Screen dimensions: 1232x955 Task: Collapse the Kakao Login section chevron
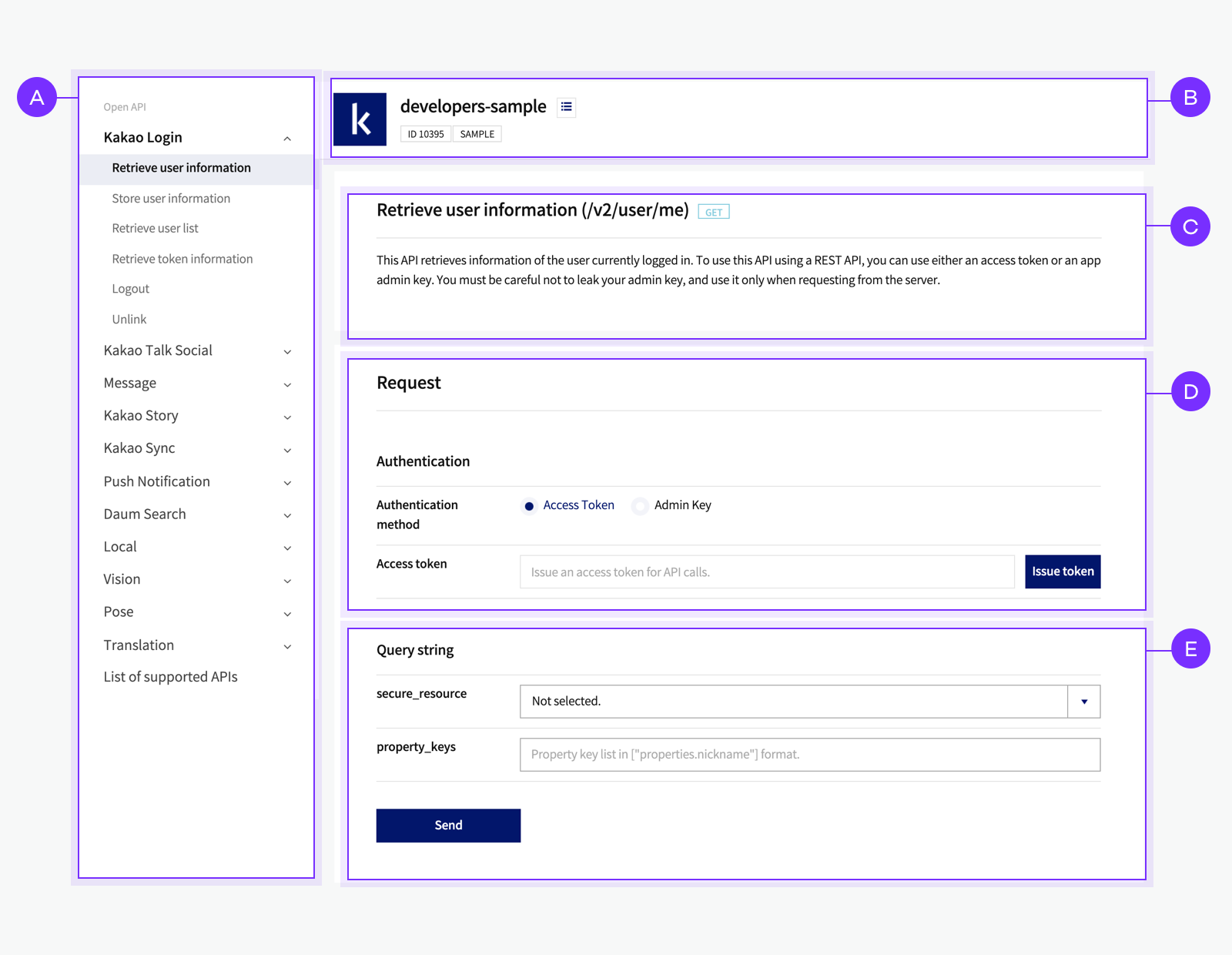click(287, 139)
